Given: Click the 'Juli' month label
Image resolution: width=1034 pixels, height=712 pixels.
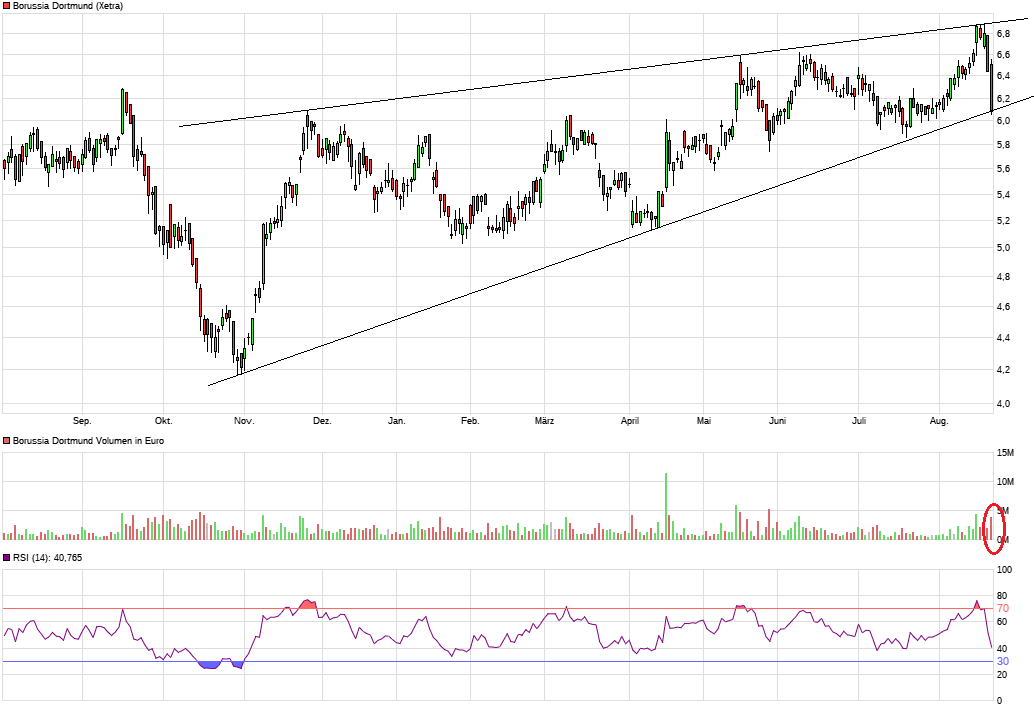Looking at the screenshot, I should (859, 421).
